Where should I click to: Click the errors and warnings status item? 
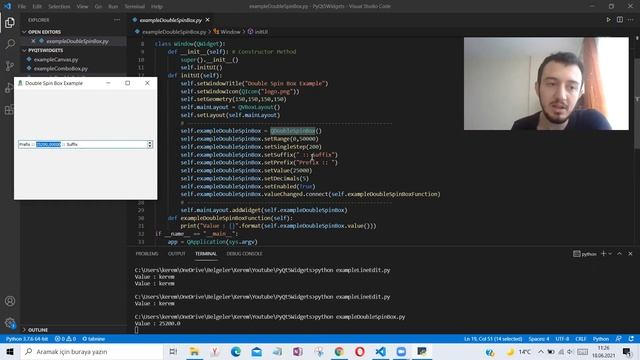65,339
